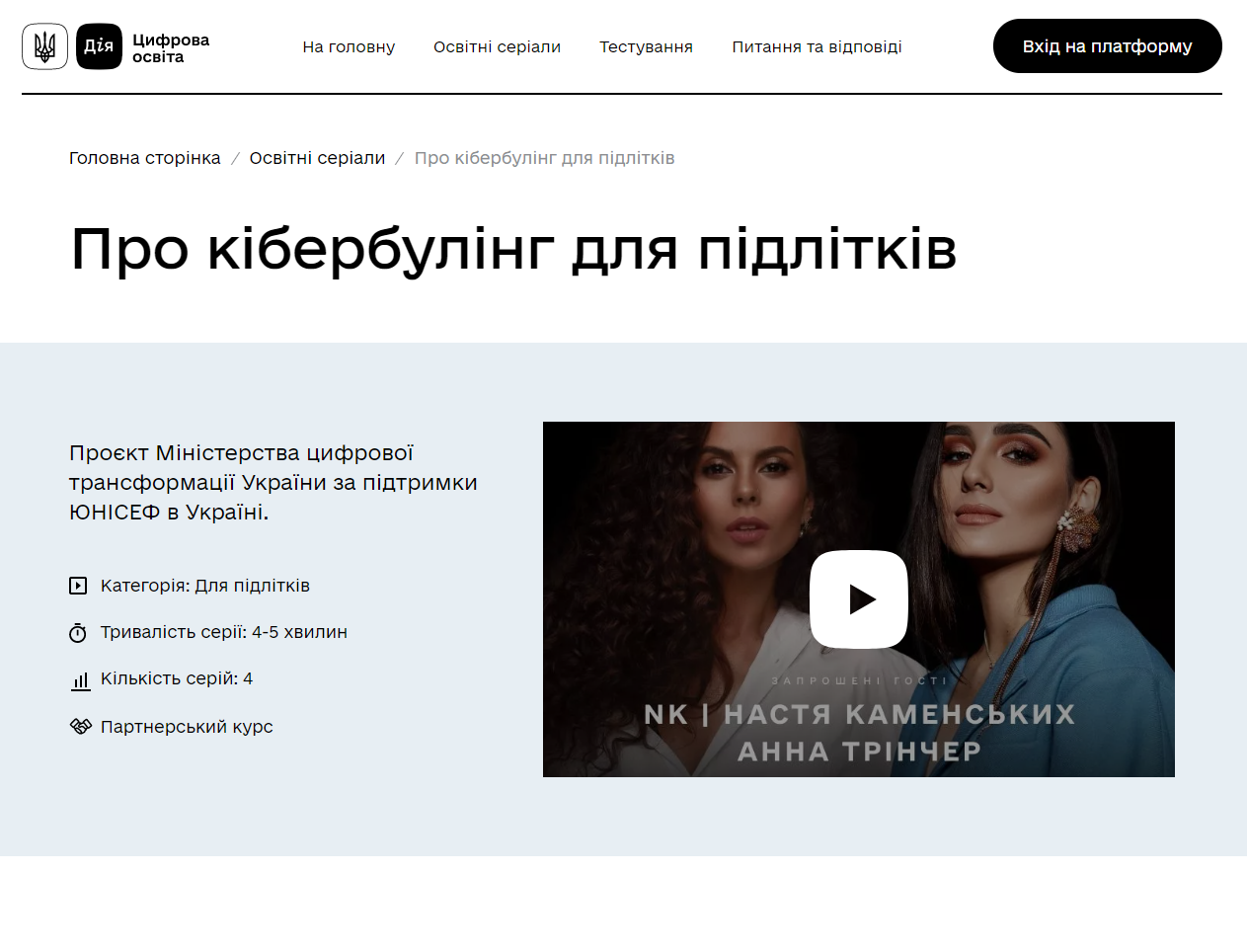1247x952 pixels.
Task: Click the Про кібербулінг для підлітків breadcrumb
Action: tap(544, 158)
